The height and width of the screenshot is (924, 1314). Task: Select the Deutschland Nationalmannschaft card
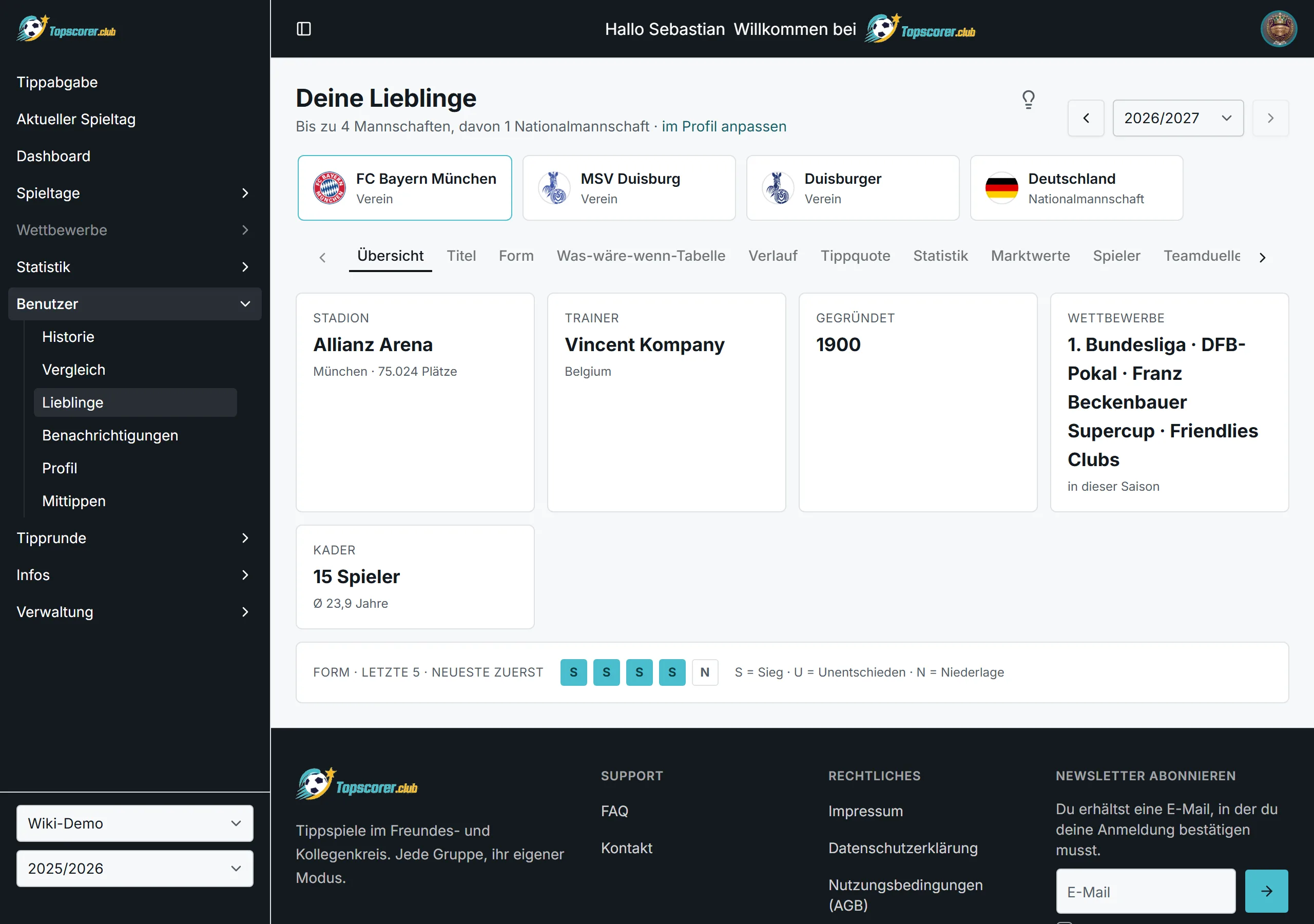pyautogui.click(x=1076, y=188)
